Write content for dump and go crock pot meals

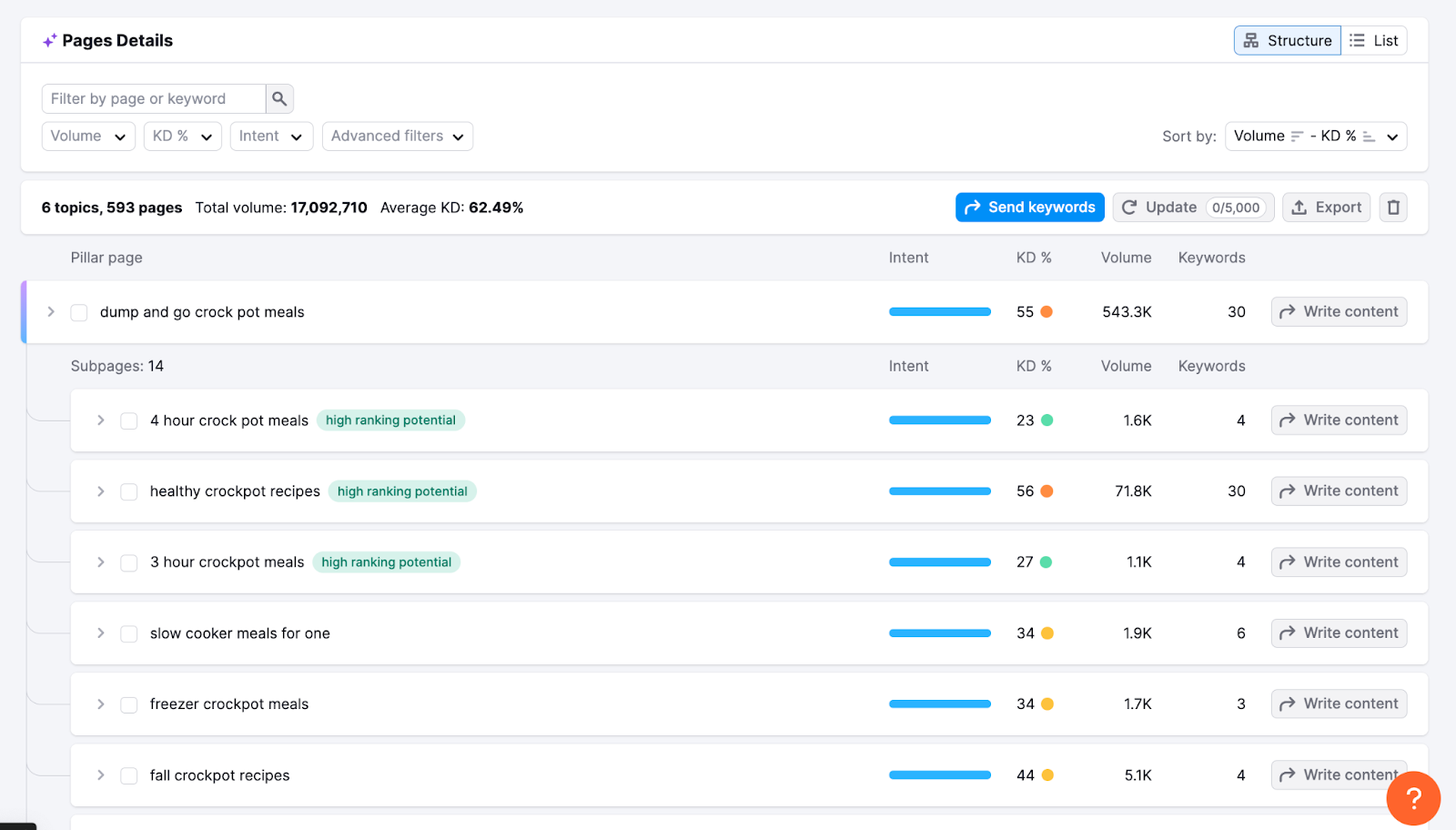[x=1340, y=312]
